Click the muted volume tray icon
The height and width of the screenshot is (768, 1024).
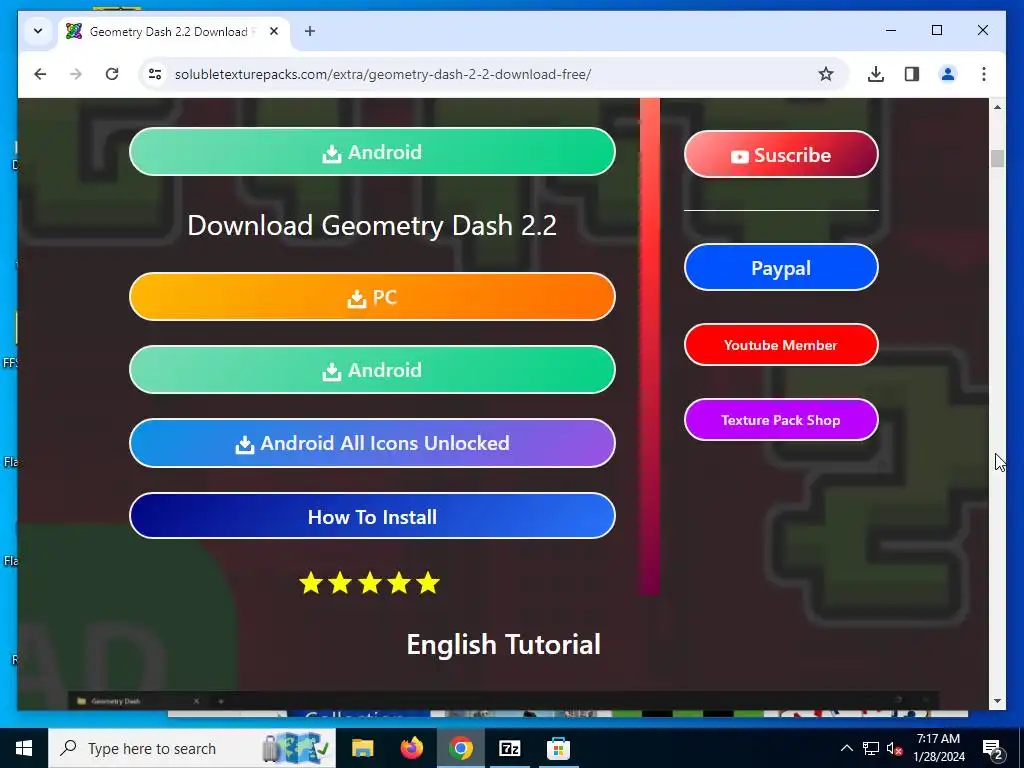pyautogui.click(x=894, y=748)
